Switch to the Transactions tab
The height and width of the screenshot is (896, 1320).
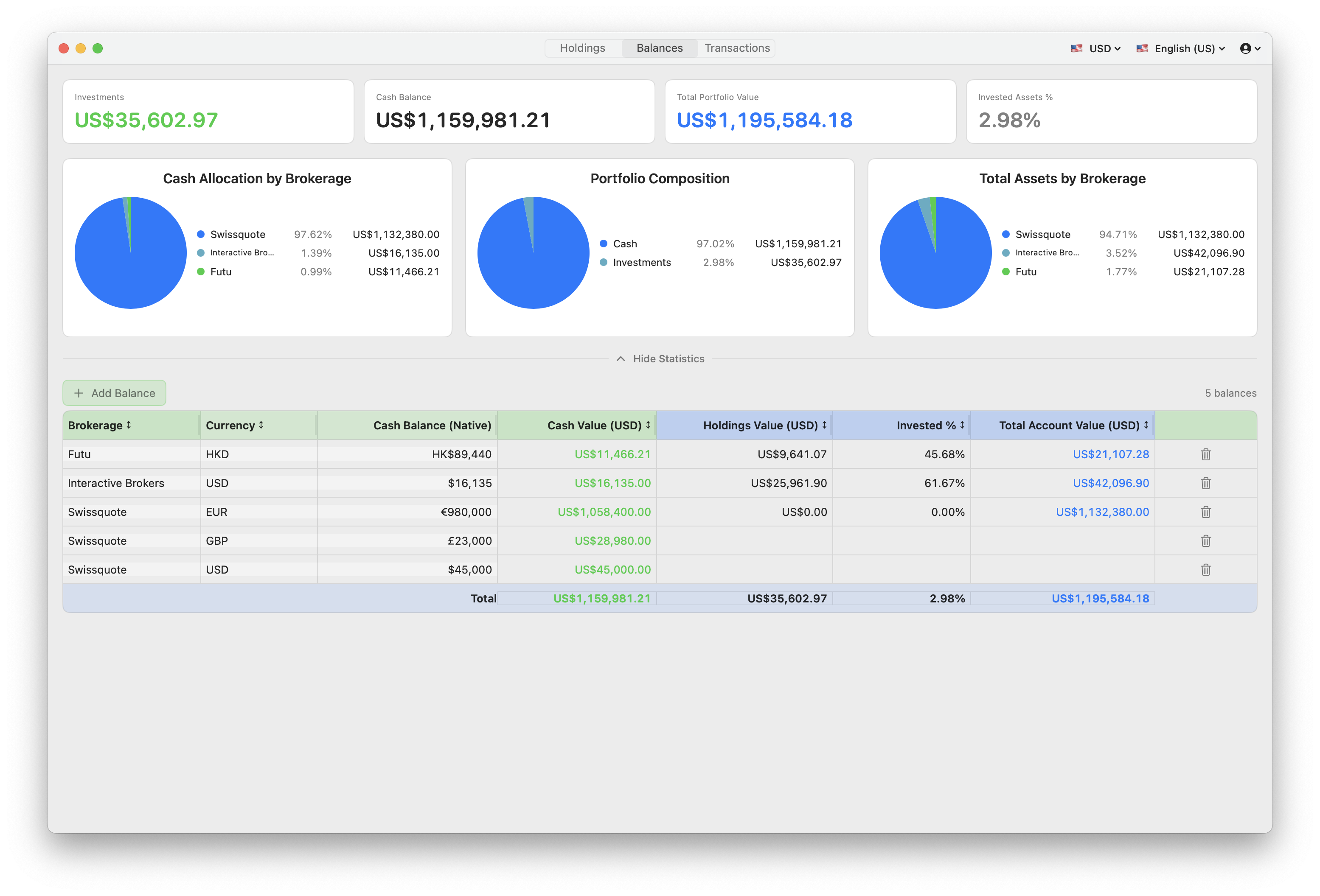(x=737, y=48)
